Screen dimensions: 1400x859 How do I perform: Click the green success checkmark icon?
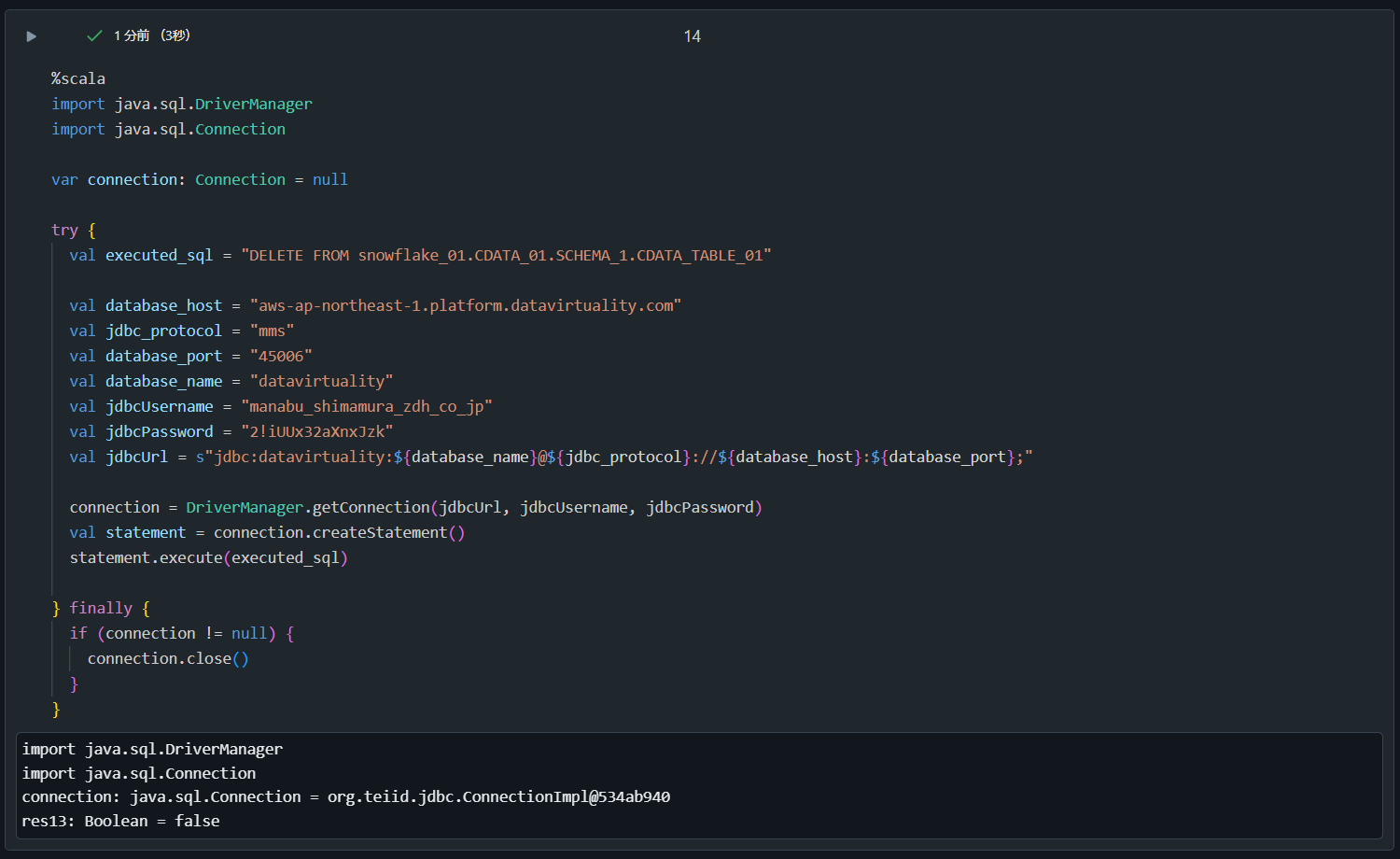pyautogui.click(x=94, y=35)
